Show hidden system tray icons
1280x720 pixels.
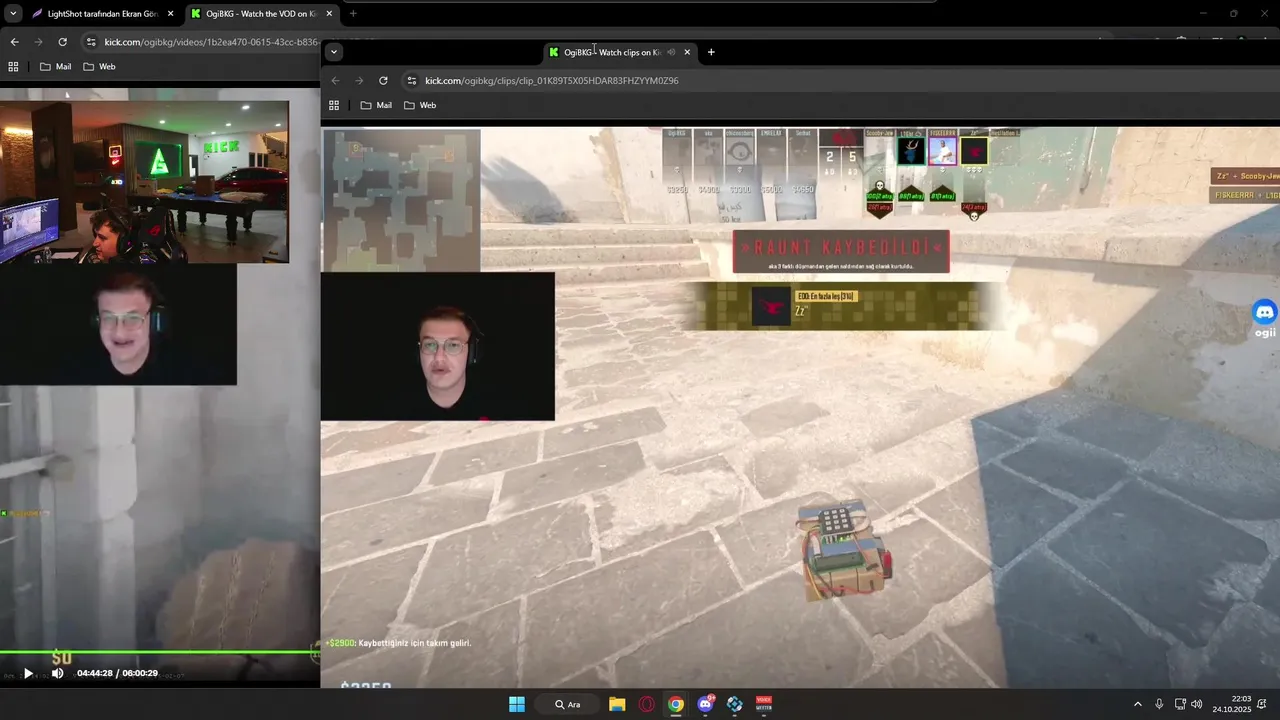coord(1137,704)
